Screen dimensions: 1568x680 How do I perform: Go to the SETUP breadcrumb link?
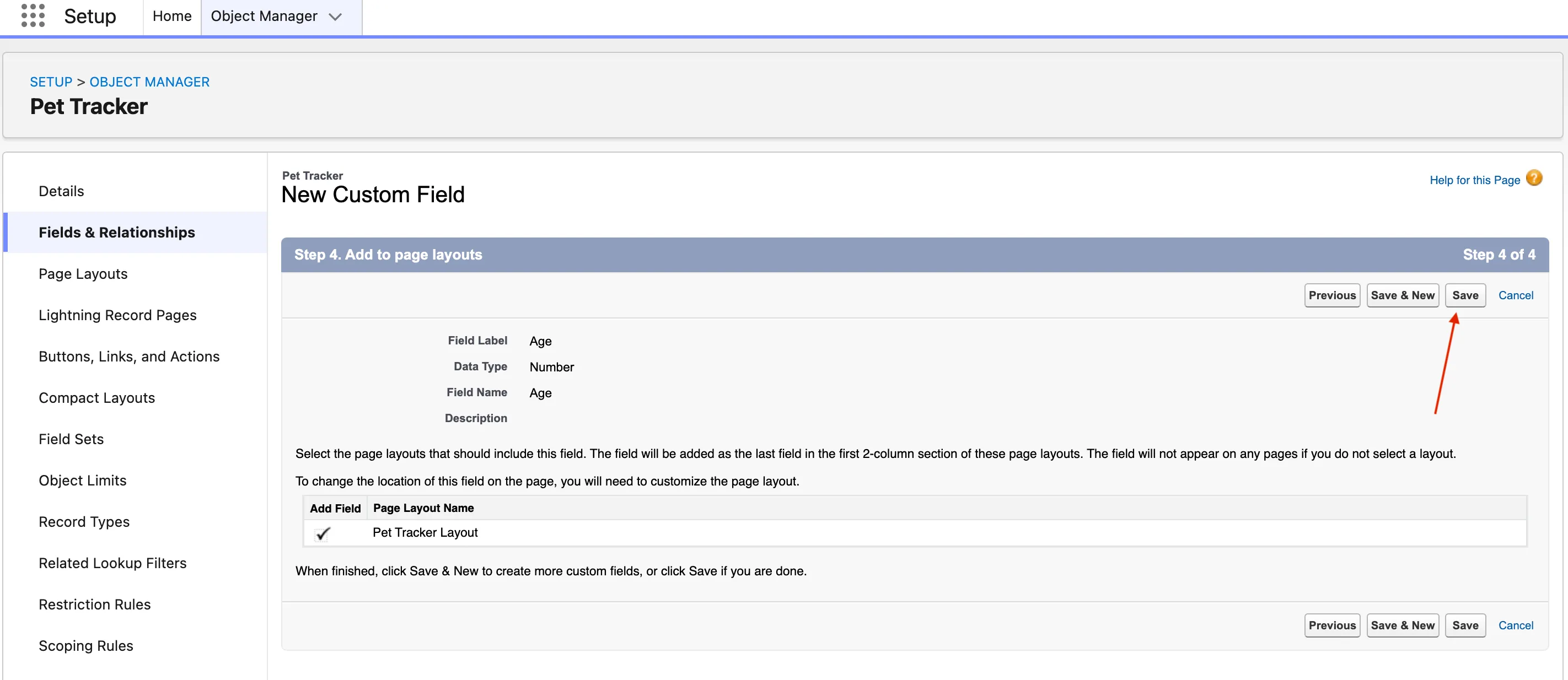pos(51,82)
